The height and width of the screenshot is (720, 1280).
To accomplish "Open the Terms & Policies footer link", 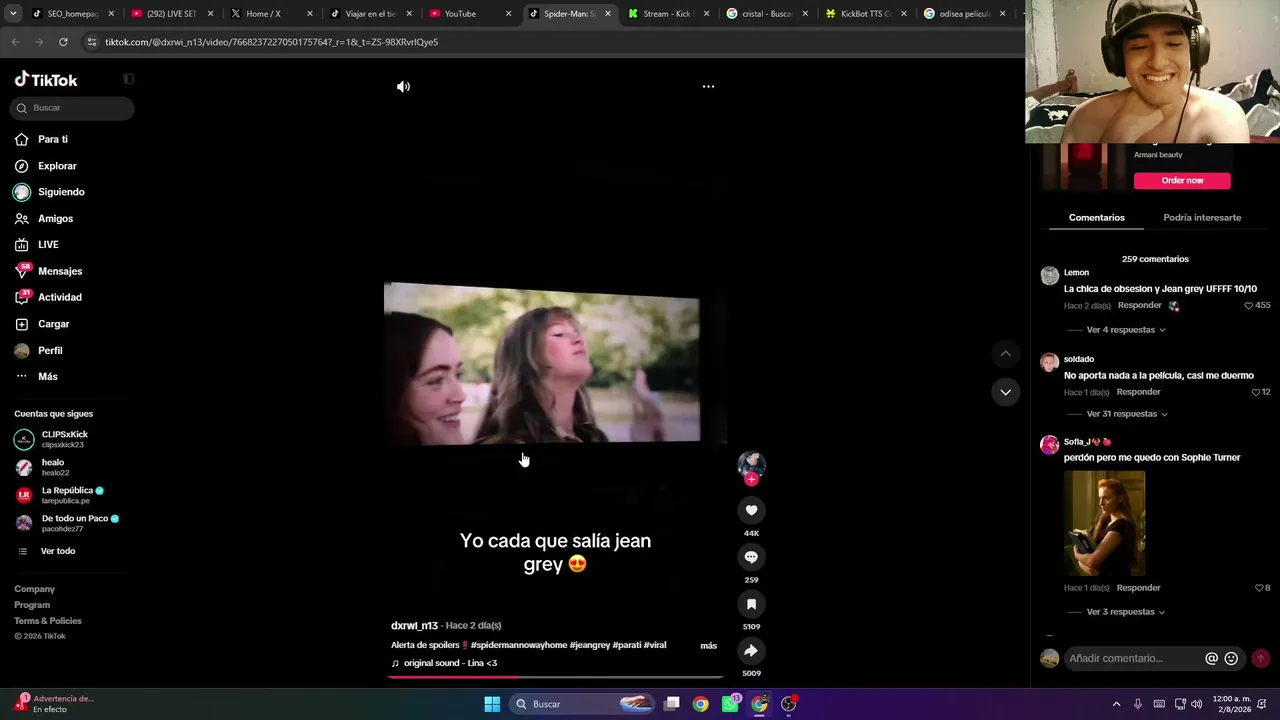I will click(x=48, y=621).
